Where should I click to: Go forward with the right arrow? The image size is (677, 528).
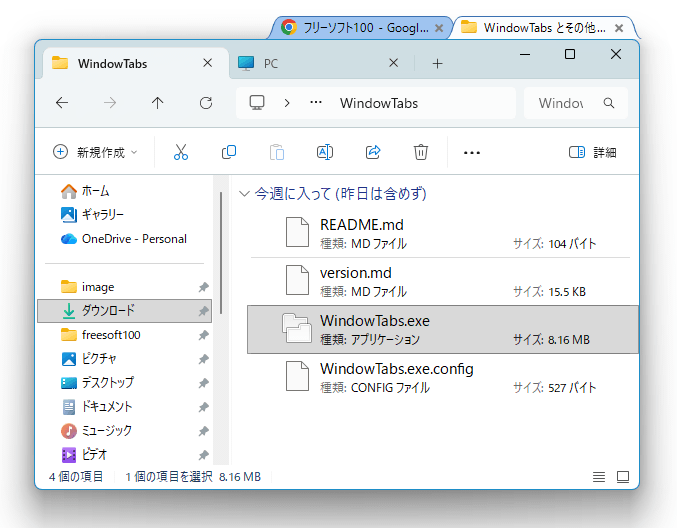point(110,103)
